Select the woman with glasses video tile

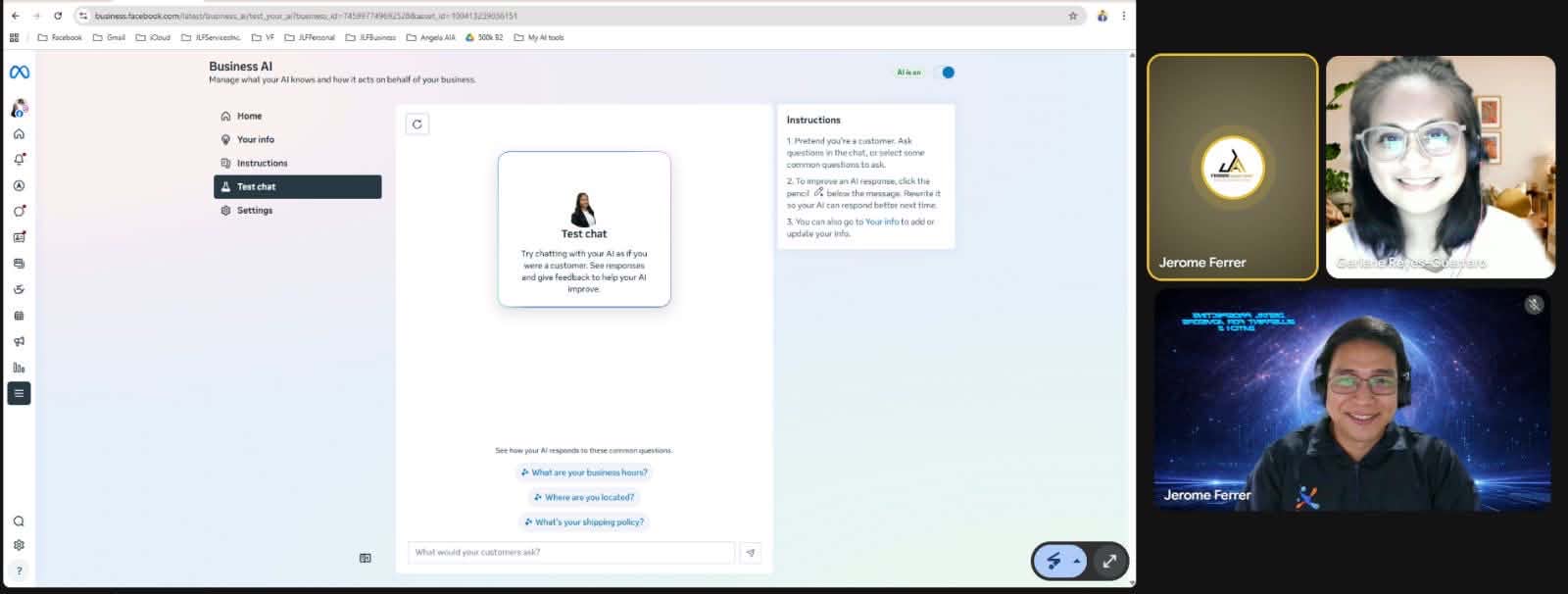[1441, 167]
